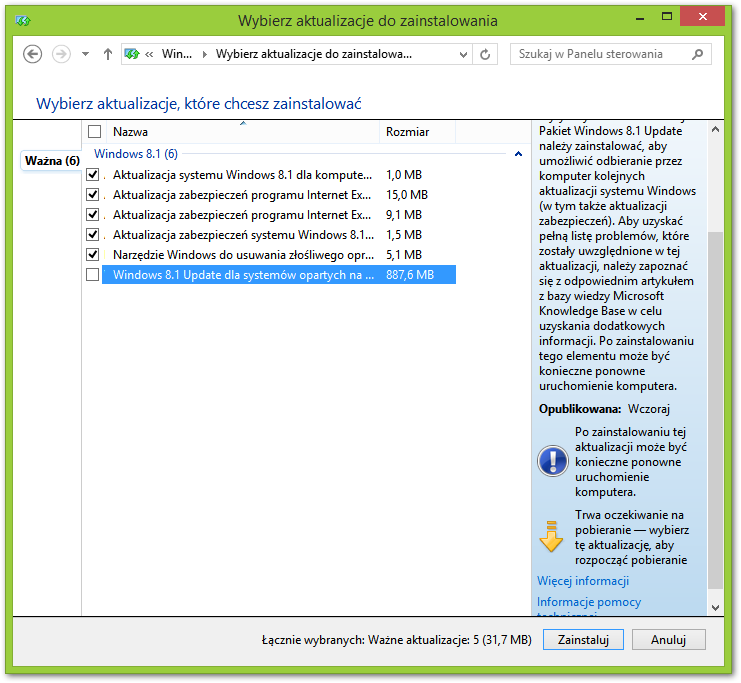Image resolution: width=741 pixels, height=683 pixels.
Task: Click the yellow download arrow icon
Action: pyautogui.click(x=551, y=537)
